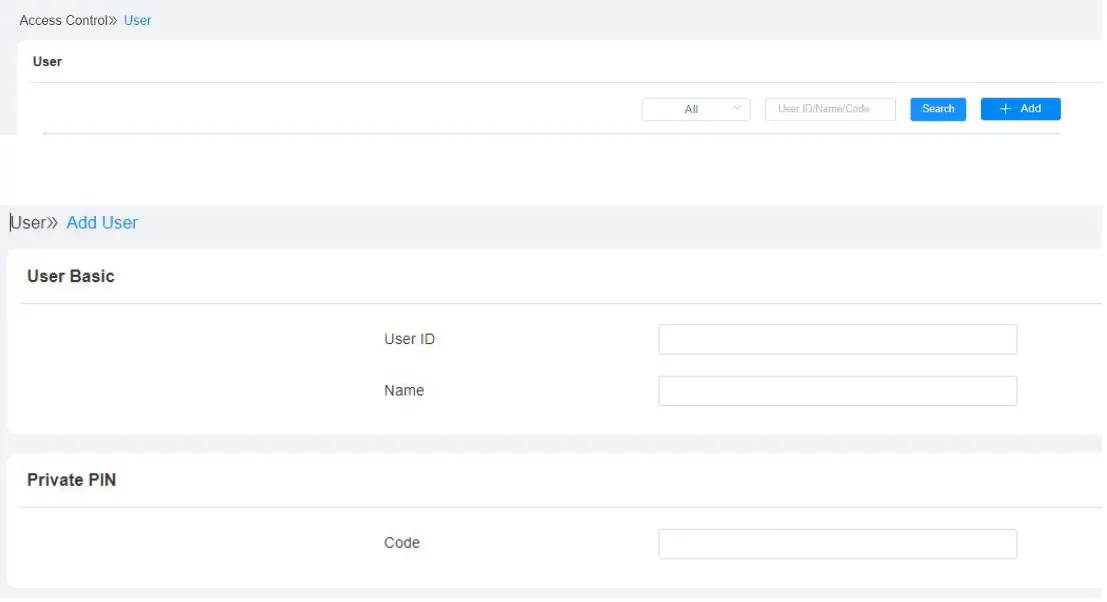Click the Private PIN section heading

point(71,480)
